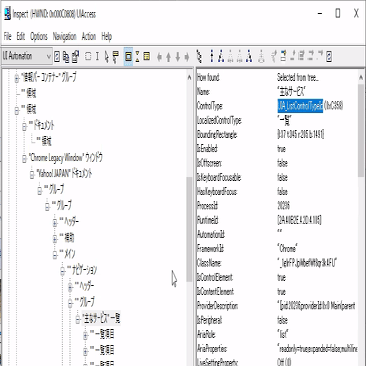The width and height of the screenshot is (366, 366).
Task: Select the 主なサービス 一覧 tree item
Action: tap(101, 318)
